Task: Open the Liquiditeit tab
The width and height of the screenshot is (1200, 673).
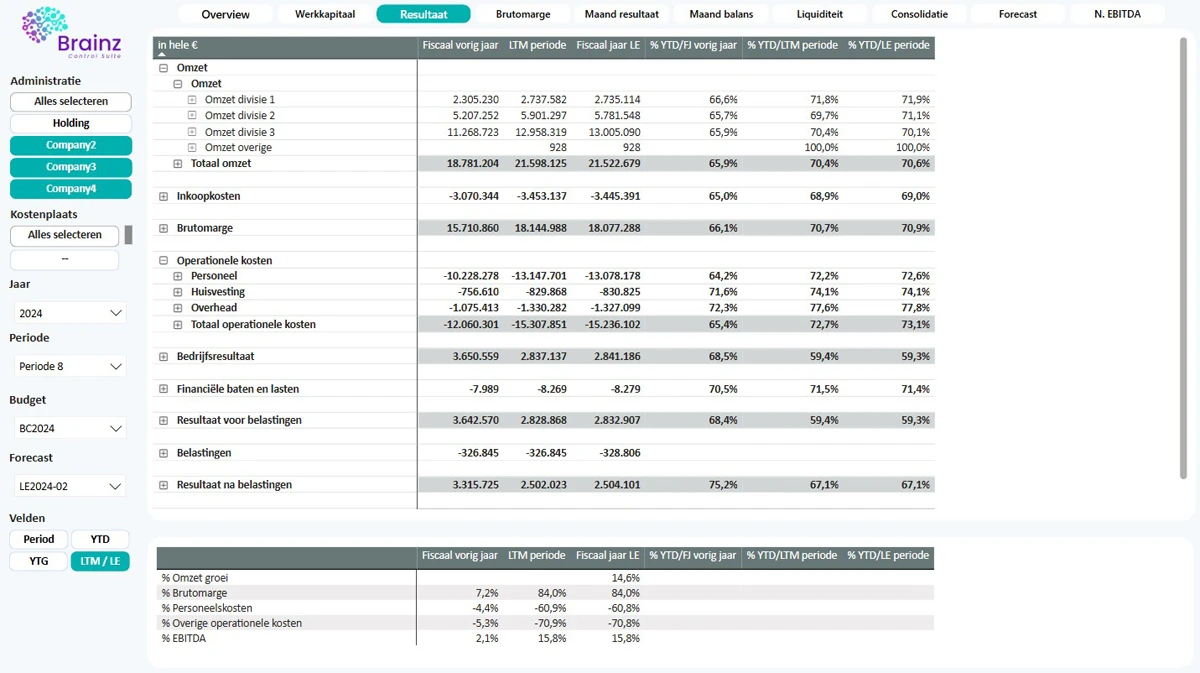Action: coord(820,14)
